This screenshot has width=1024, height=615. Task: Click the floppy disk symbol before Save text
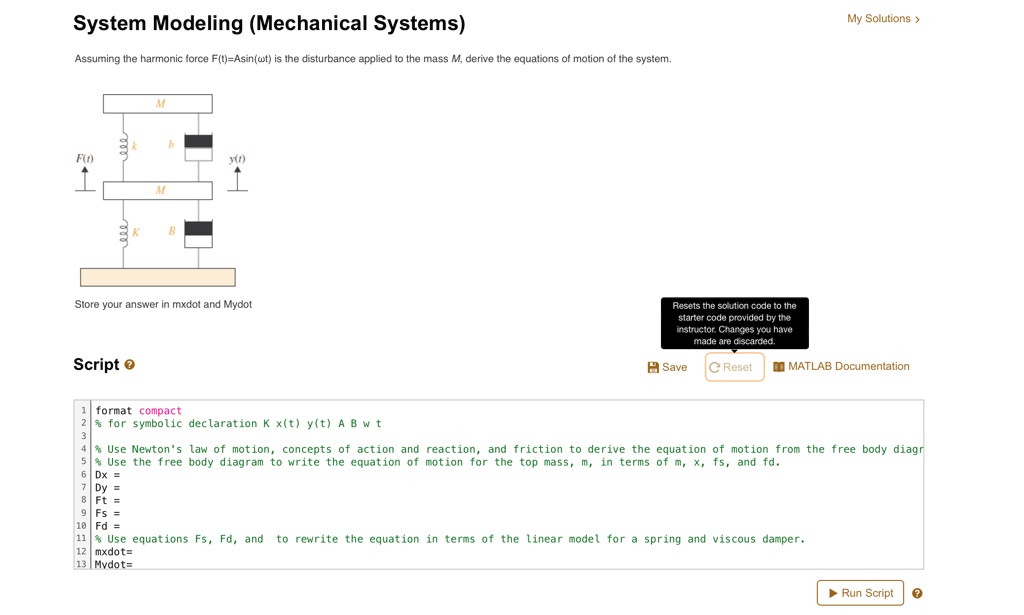[654, 366]
